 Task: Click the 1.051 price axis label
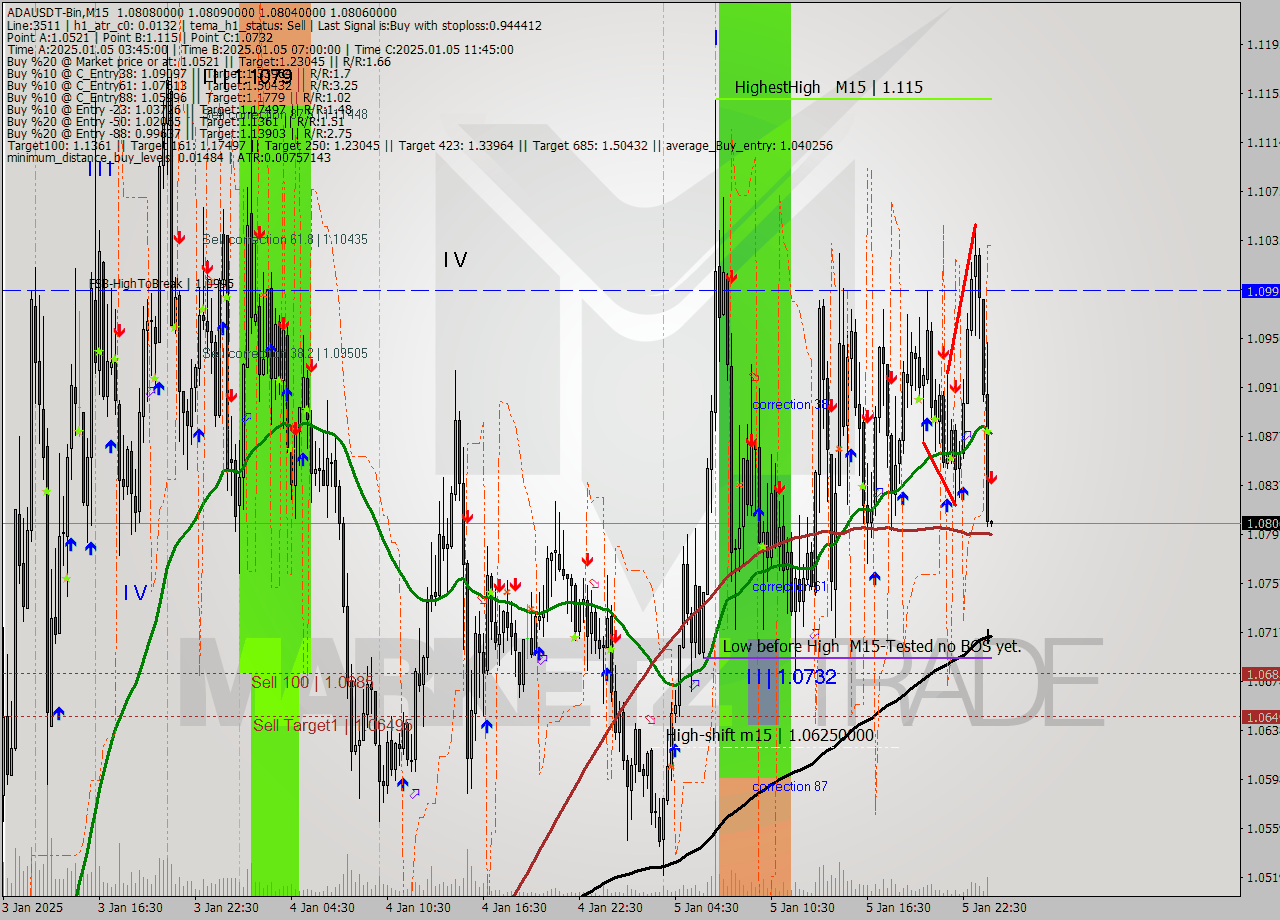pyautogui.click(x=1262, y=878)
